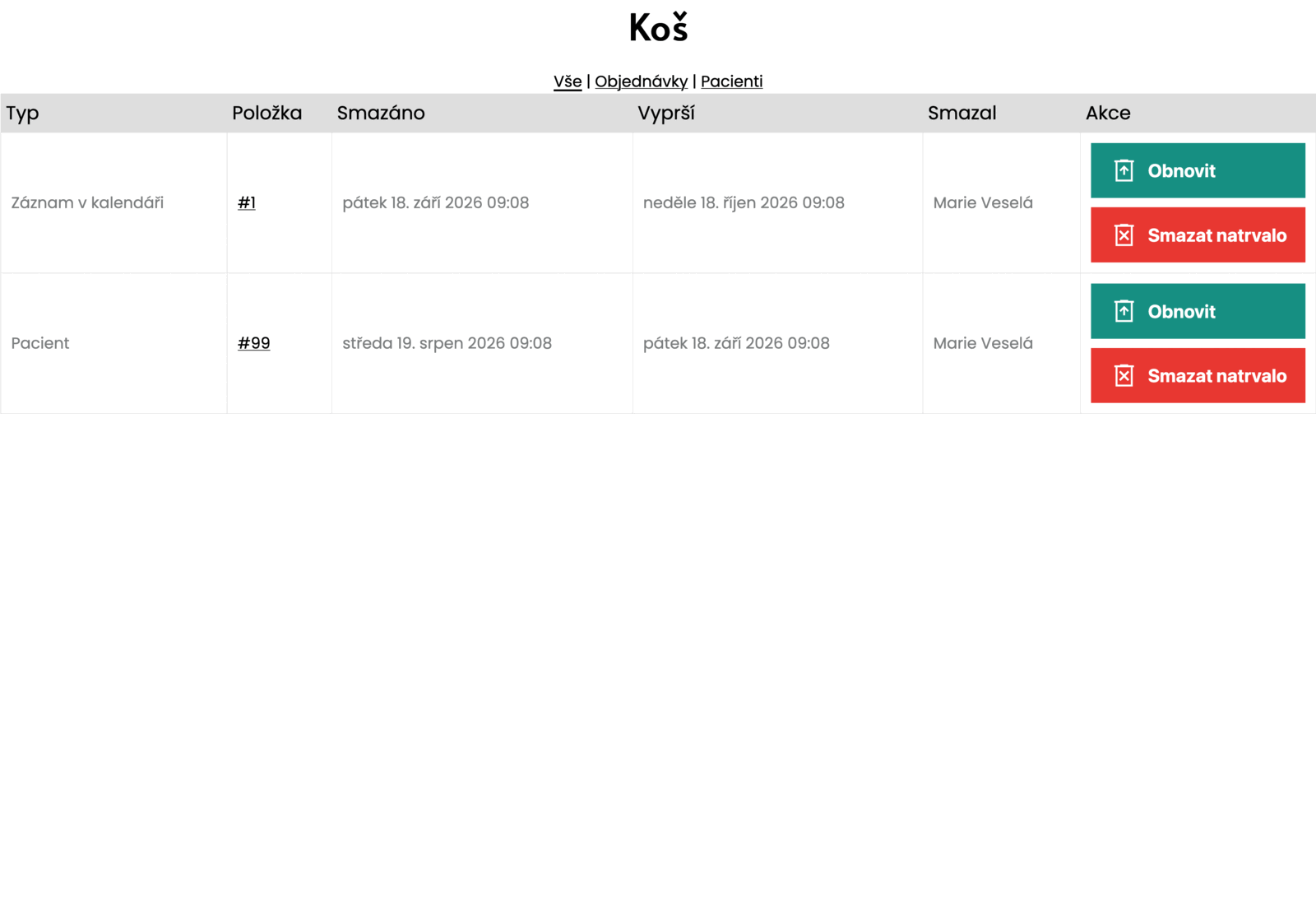1316x901 pixels.
Task: Restore Pacient #99 via Obnovit label
Action: click(1181, 312)
